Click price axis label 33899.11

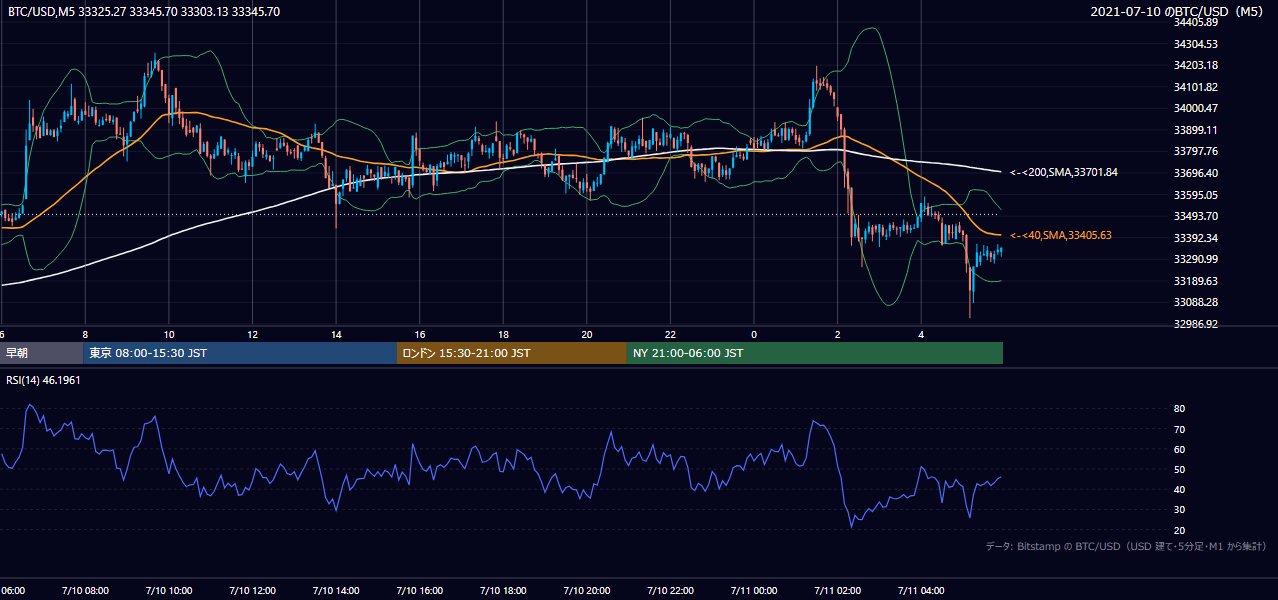(1196, 130)
